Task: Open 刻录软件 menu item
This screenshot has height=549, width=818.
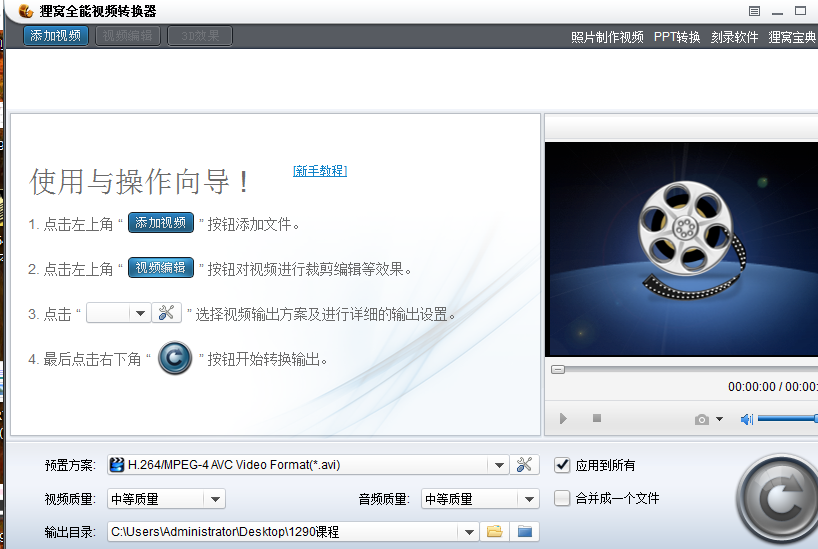Action: 735,37
